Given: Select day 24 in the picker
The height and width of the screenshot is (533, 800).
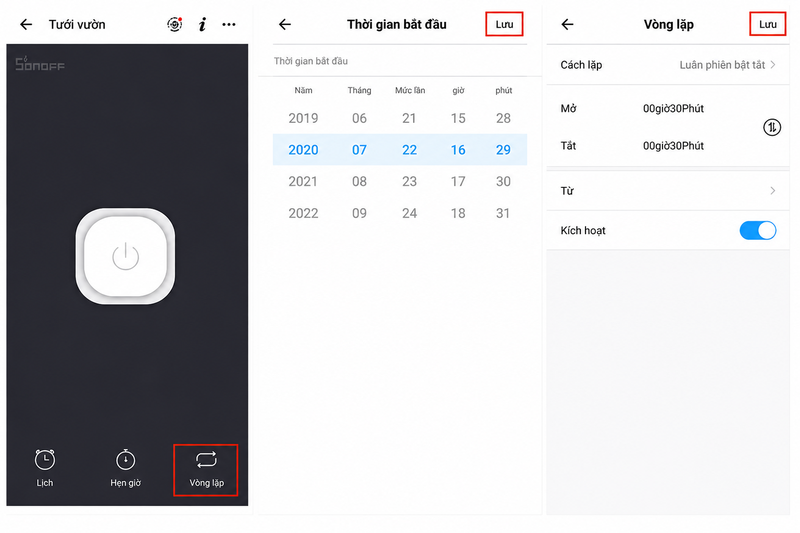Looking at the screenshot, I should pyautogui.click(x=409, y=213).
